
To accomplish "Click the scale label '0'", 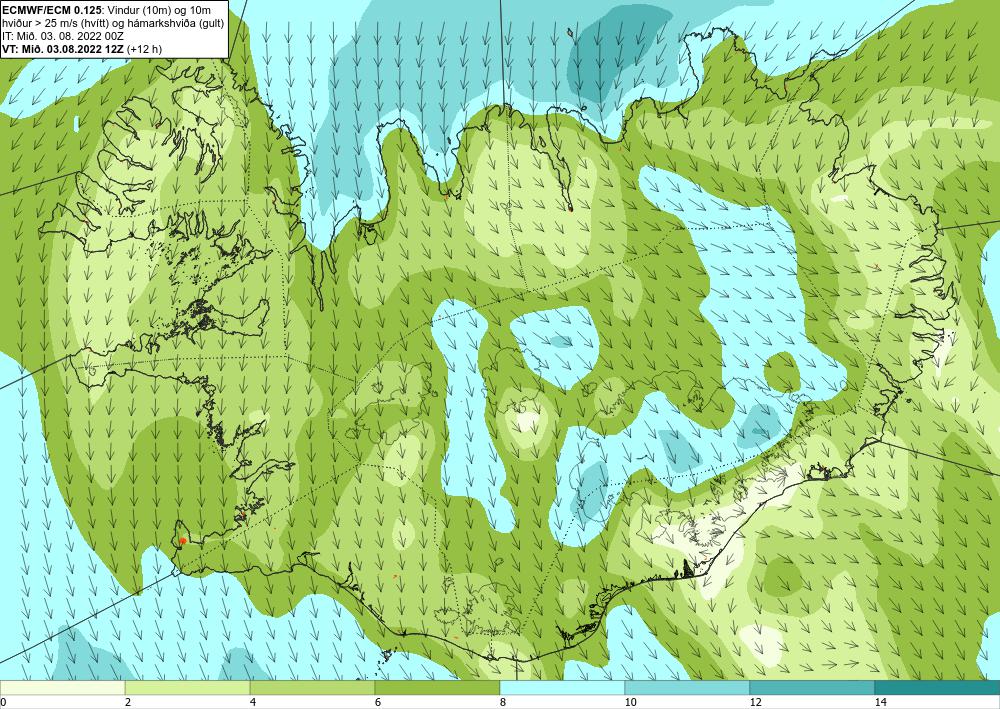I will coord(3,702).
